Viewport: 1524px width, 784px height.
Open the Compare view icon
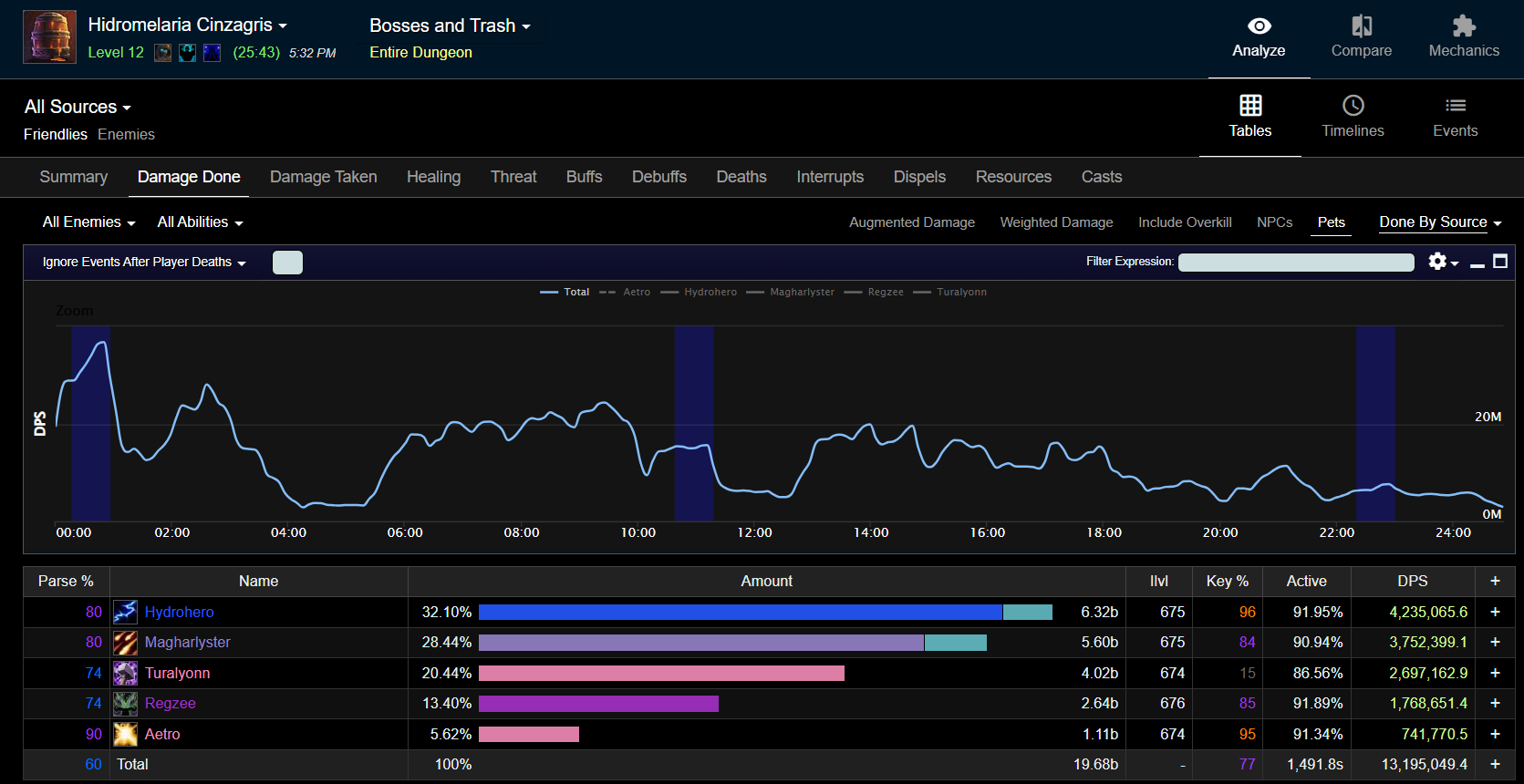tap(1362, 26)
